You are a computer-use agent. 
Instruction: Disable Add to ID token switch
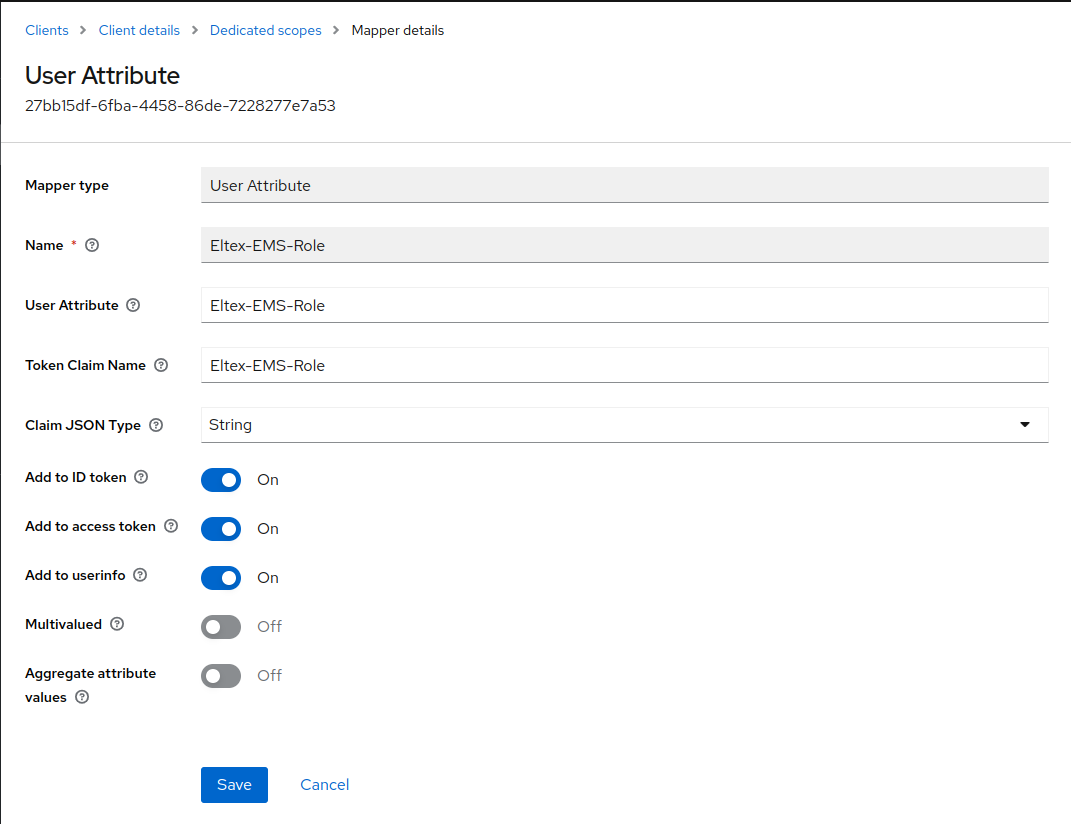221,480
